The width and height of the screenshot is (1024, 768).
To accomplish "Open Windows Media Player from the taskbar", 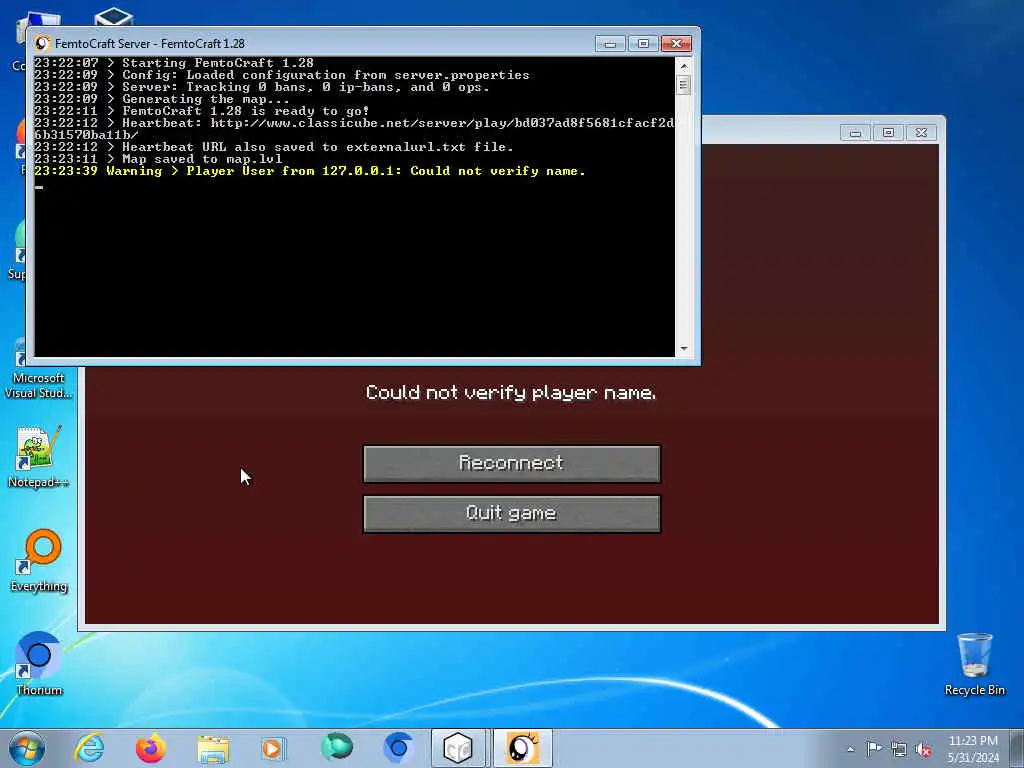I will (274, 748).
